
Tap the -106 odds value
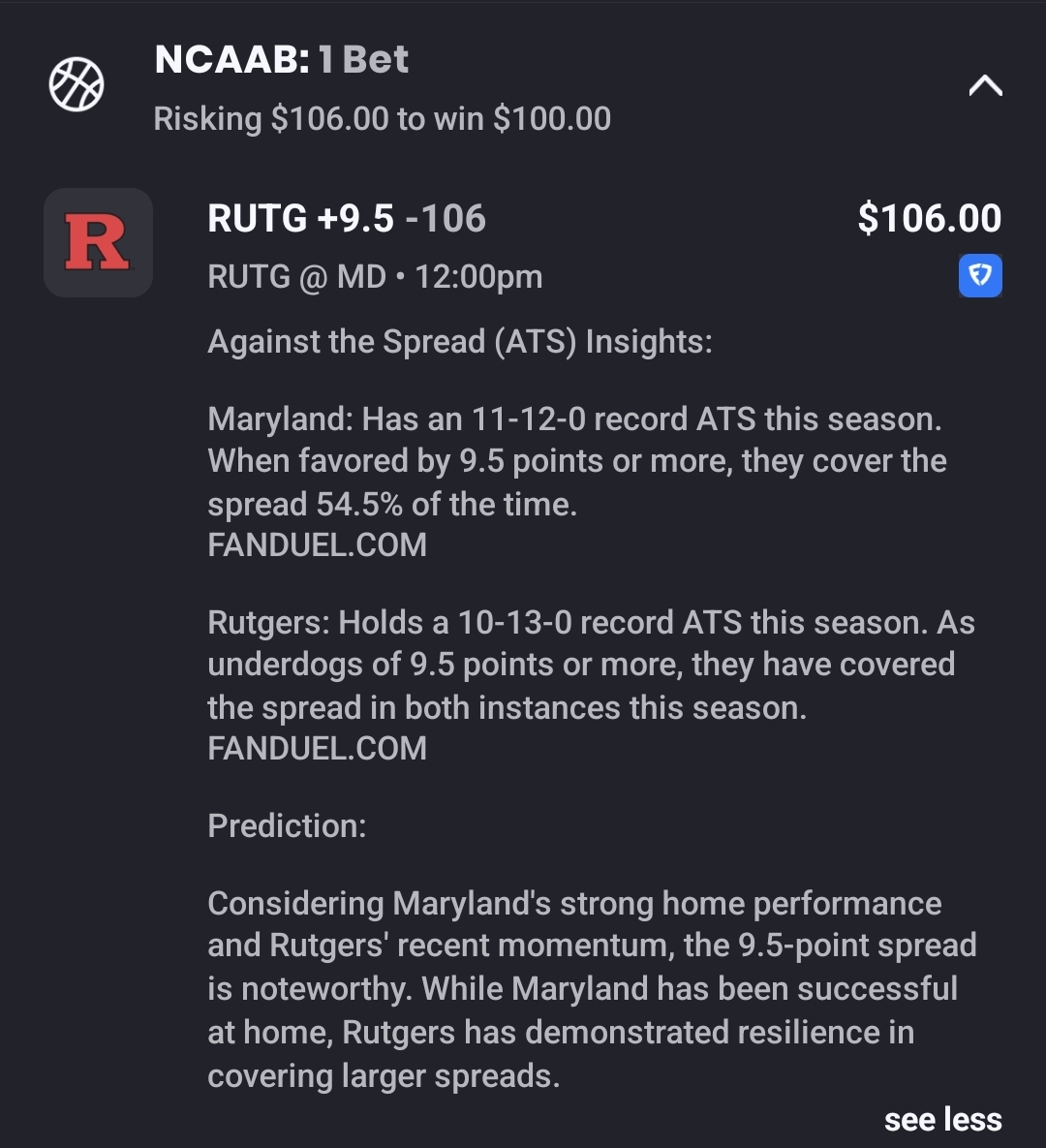coord(446,219)
